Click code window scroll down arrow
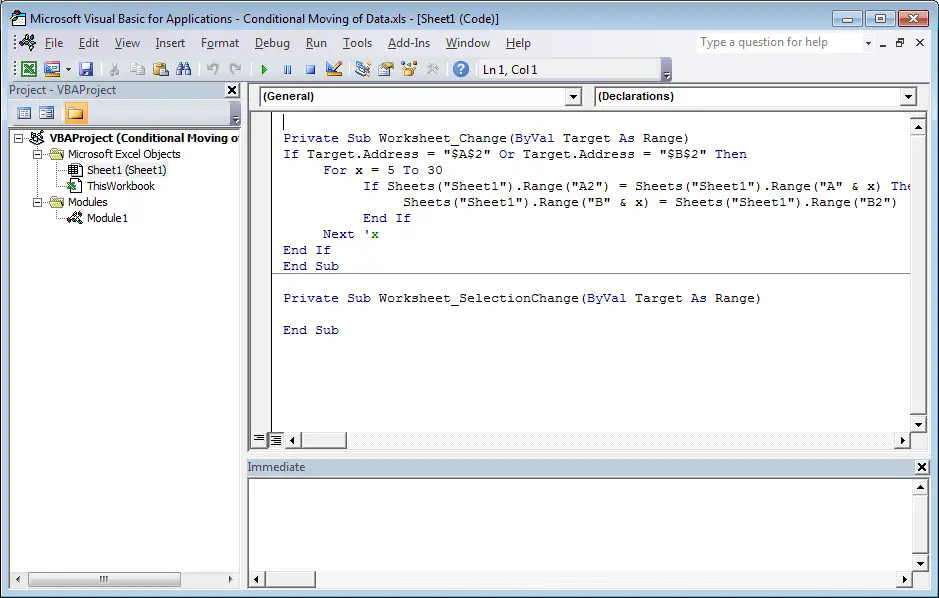 (918, 424)
